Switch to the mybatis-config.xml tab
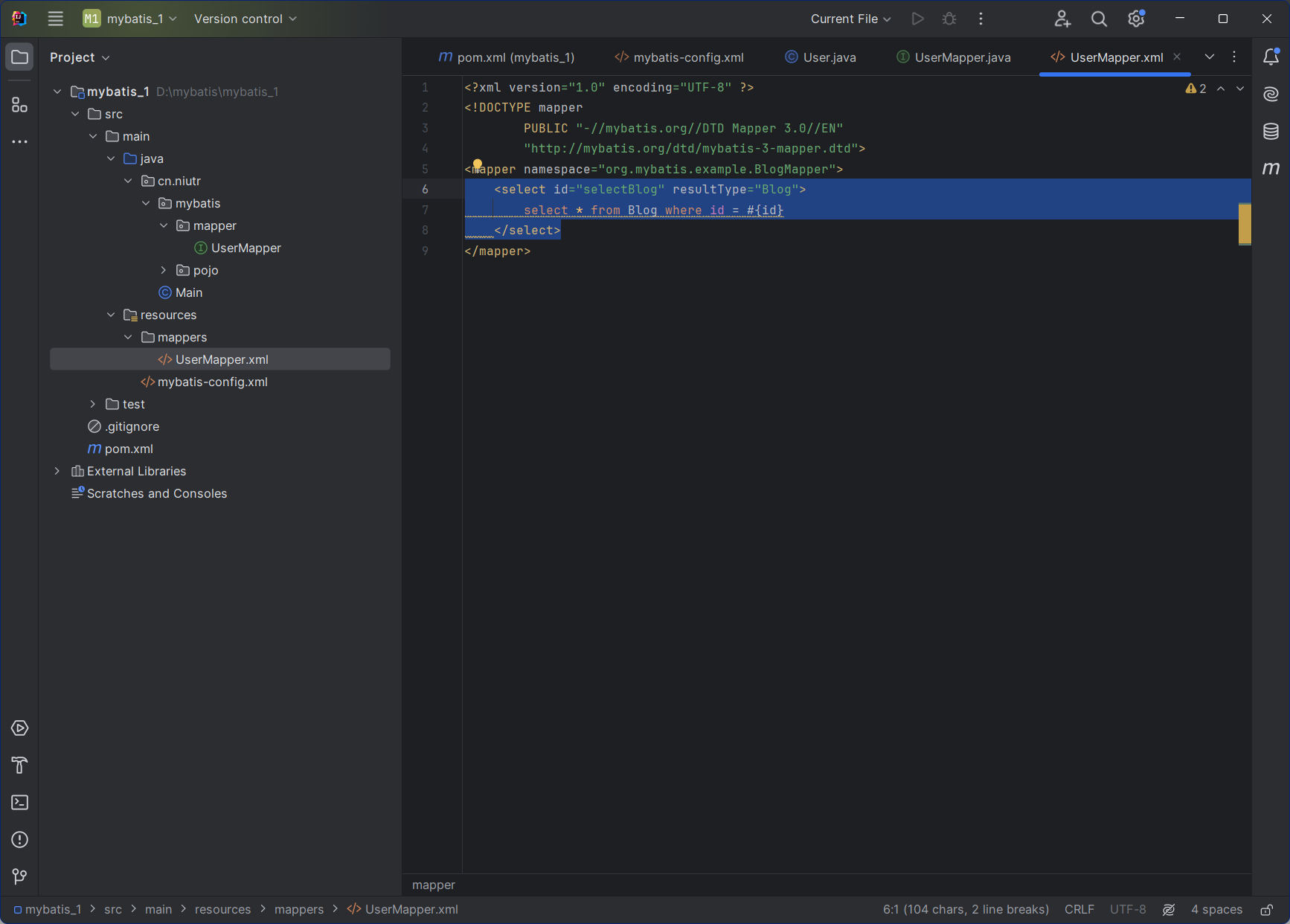This screenshot has width=1290, height=924. pos(679,57)
